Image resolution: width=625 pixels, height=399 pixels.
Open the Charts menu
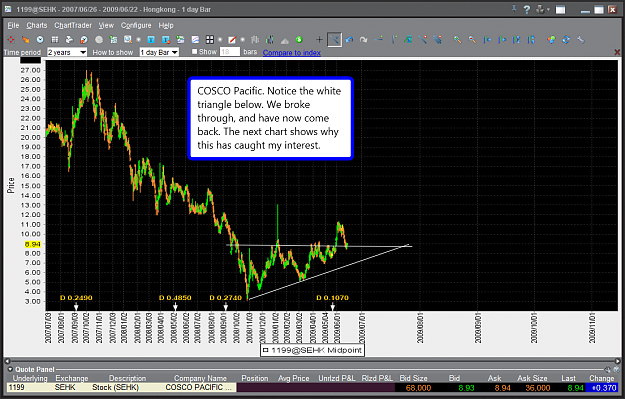37,25
